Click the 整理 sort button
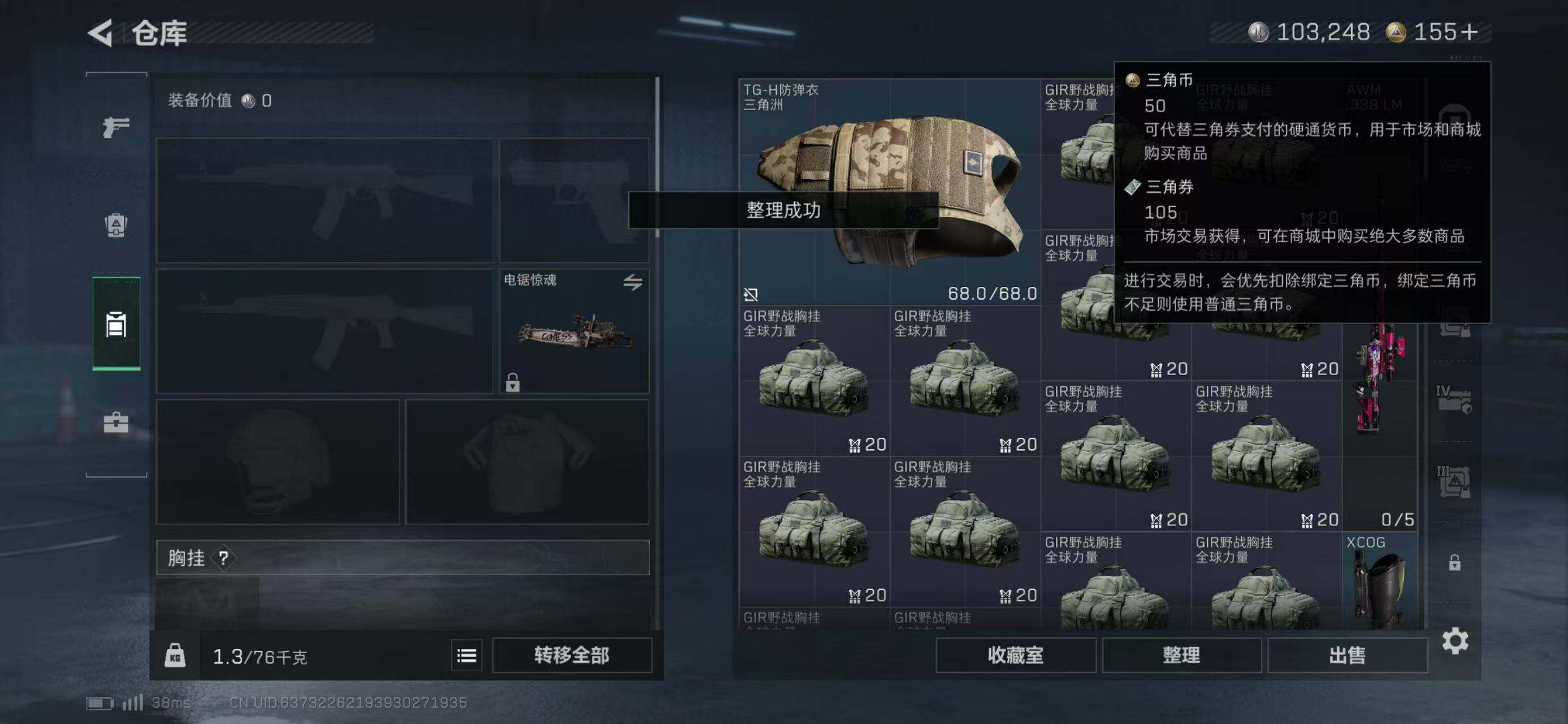Screen dimensions: 1568x724 [1181, 655]
